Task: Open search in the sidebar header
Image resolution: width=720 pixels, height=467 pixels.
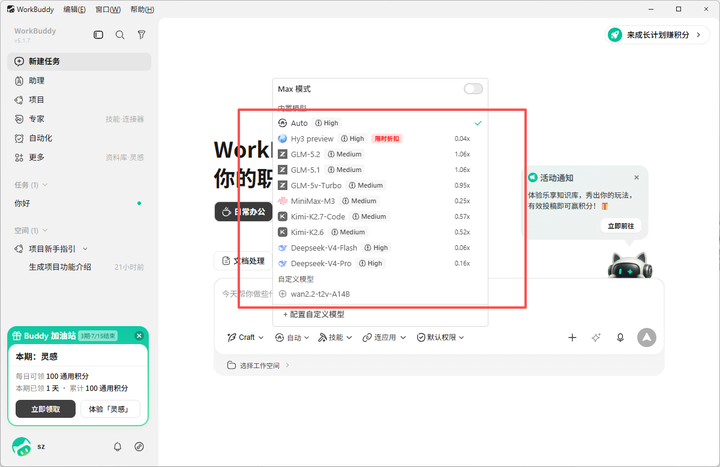Action: click(x=120, y=35)
